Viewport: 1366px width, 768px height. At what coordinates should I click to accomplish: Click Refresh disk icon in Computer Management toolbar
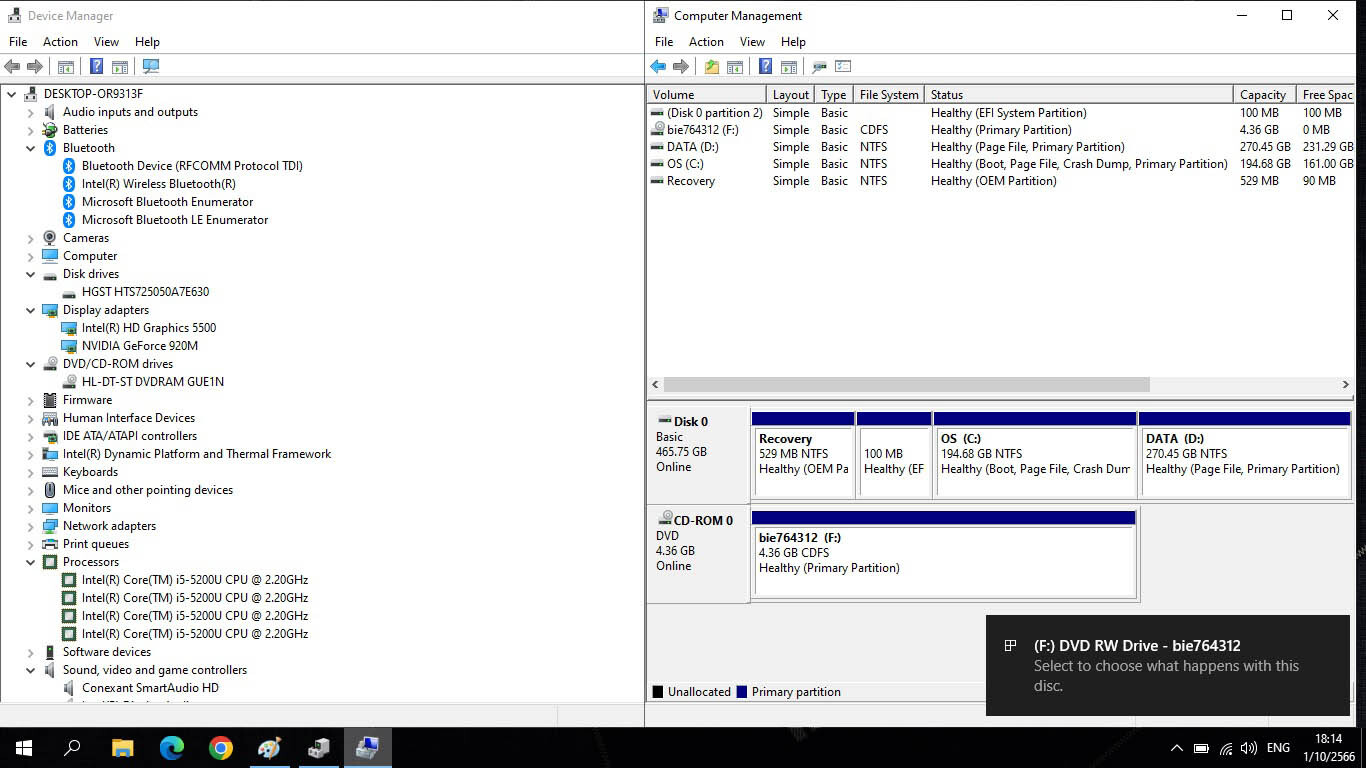[819, 67]
